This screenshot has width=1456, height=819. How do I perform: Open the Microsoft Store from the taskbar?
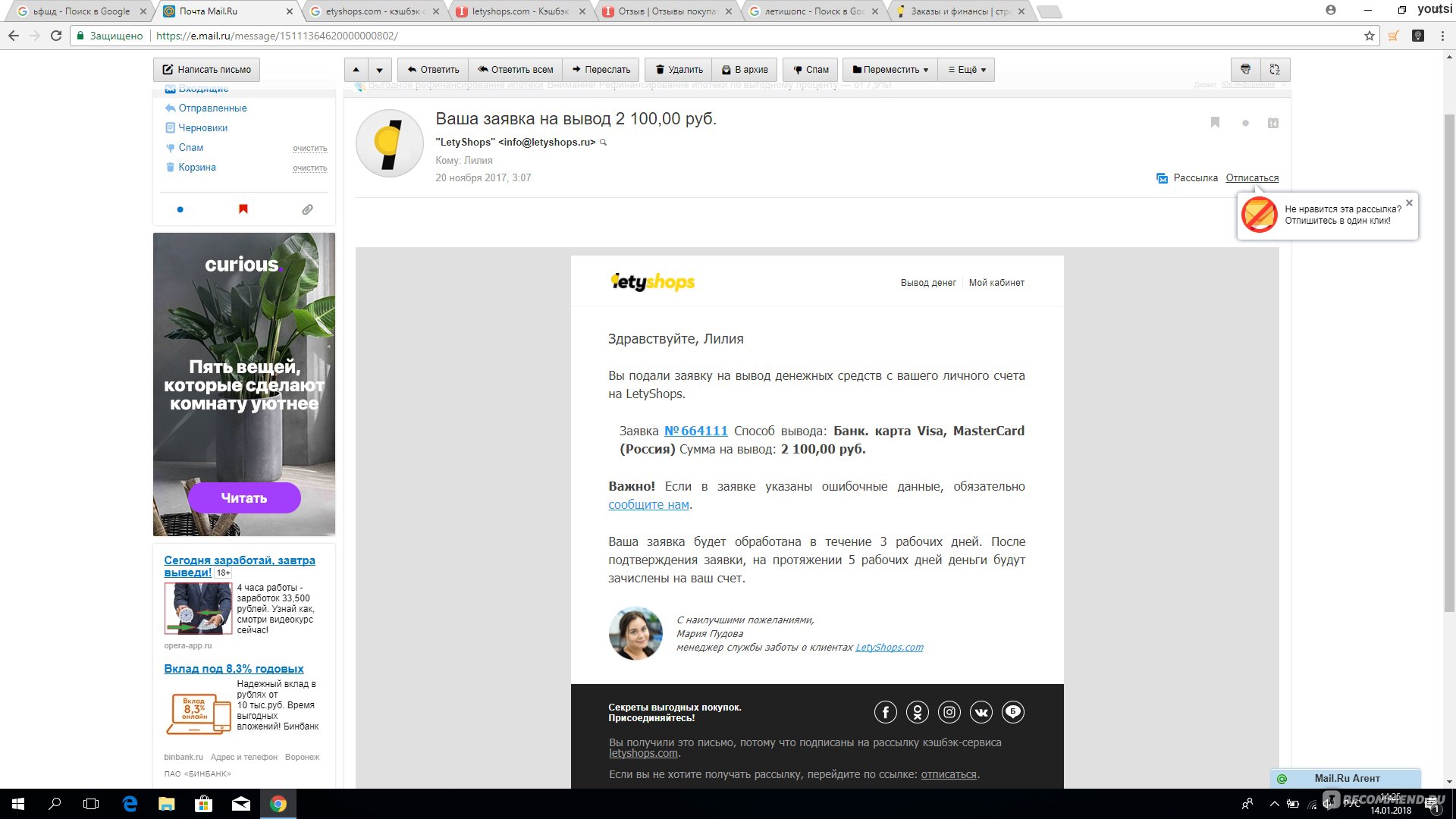pyautogui.click(x=204, y=804)
